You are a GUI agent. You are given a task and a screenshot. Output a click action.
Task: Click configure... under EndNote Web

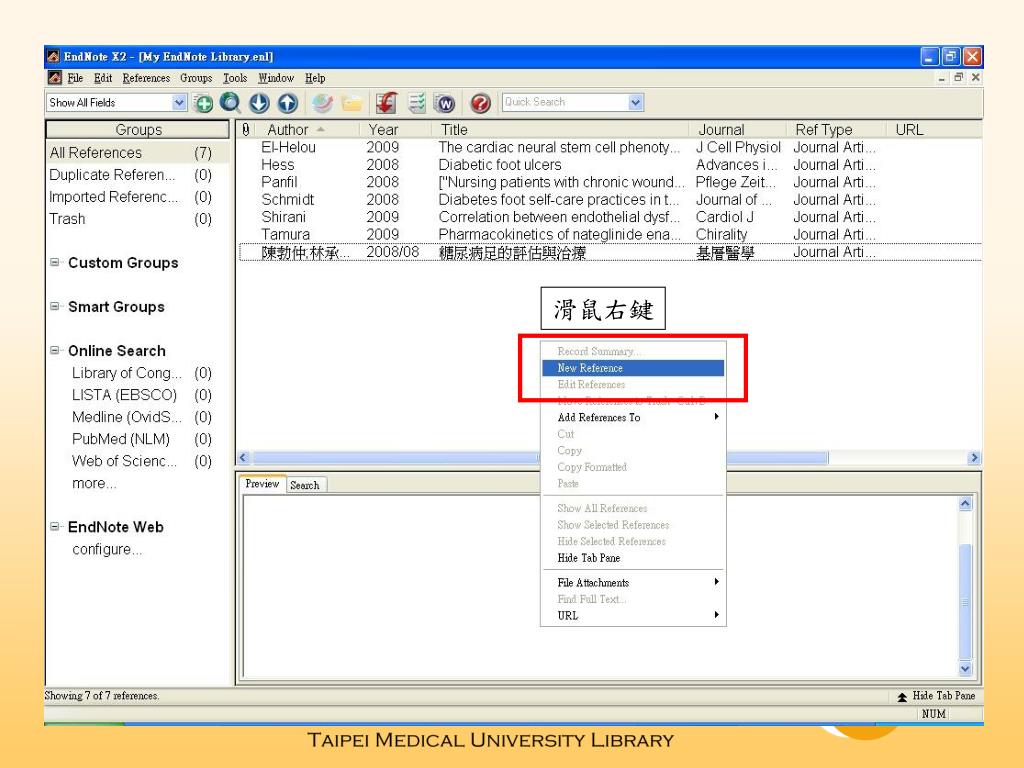(x=107, y=549)
